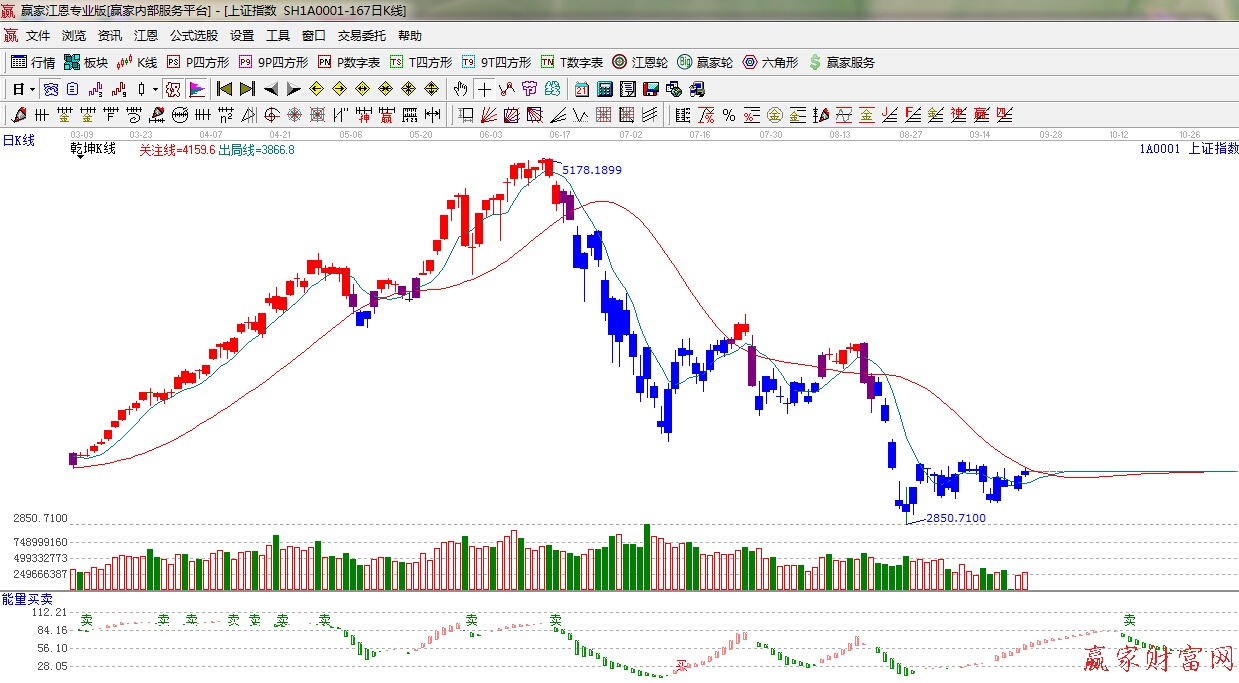Click the 日K线 label
This screenshot has height=683, width=1239.
pos(18,141)
